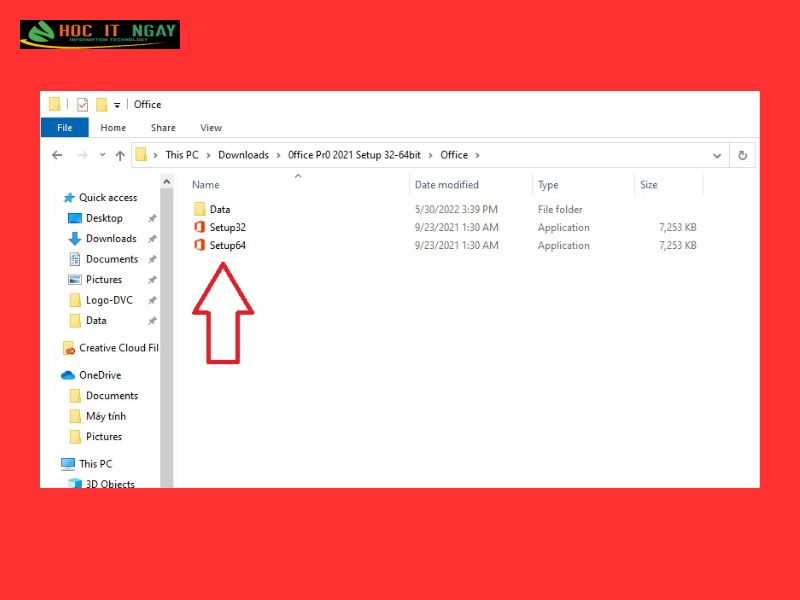Expand the address bar history dropdown
This screenshot has height=600, width=800.
[717, 156]
